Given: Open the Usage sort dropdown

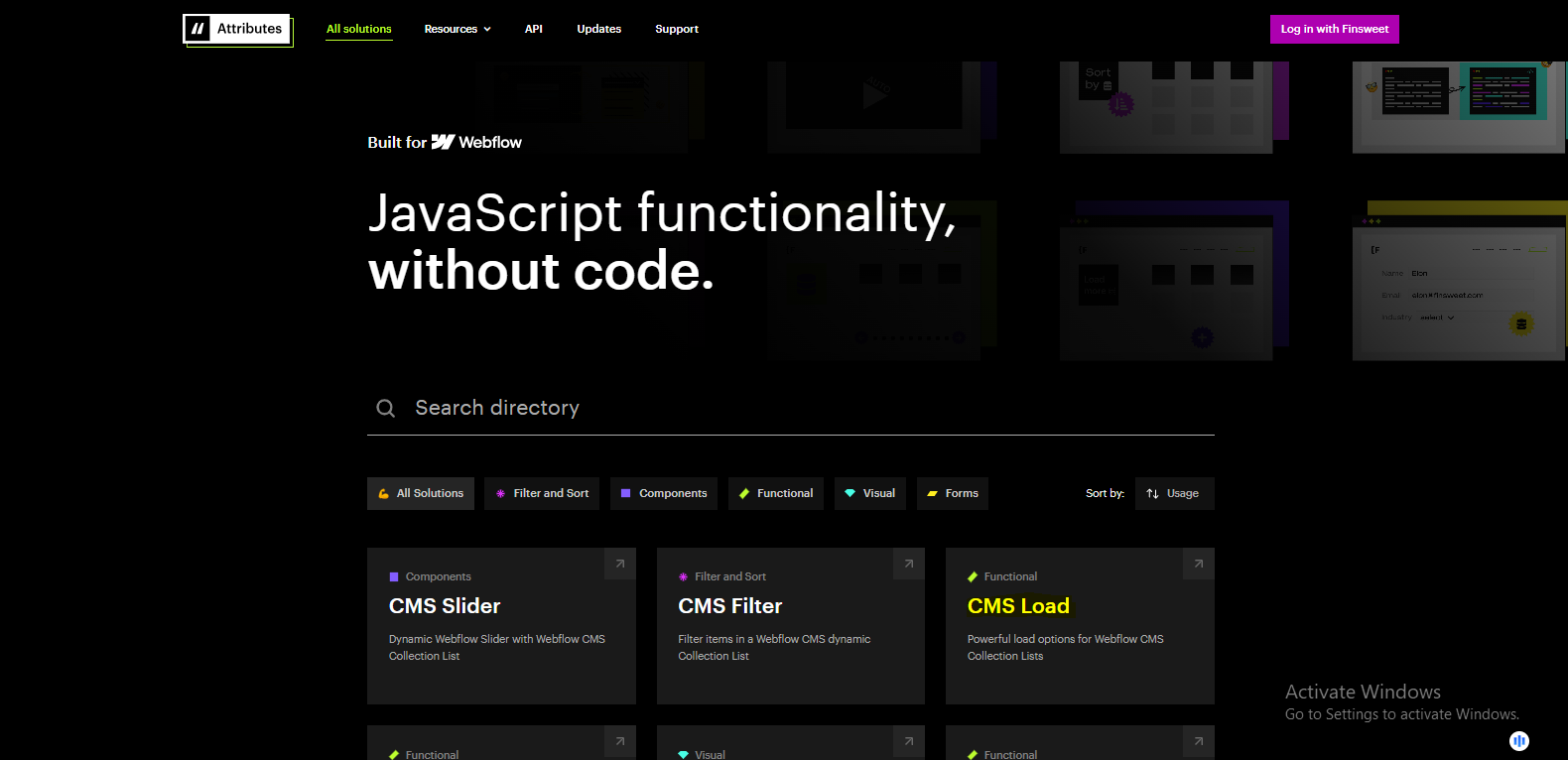Looking at the screenshot, I should [1175, 493].
